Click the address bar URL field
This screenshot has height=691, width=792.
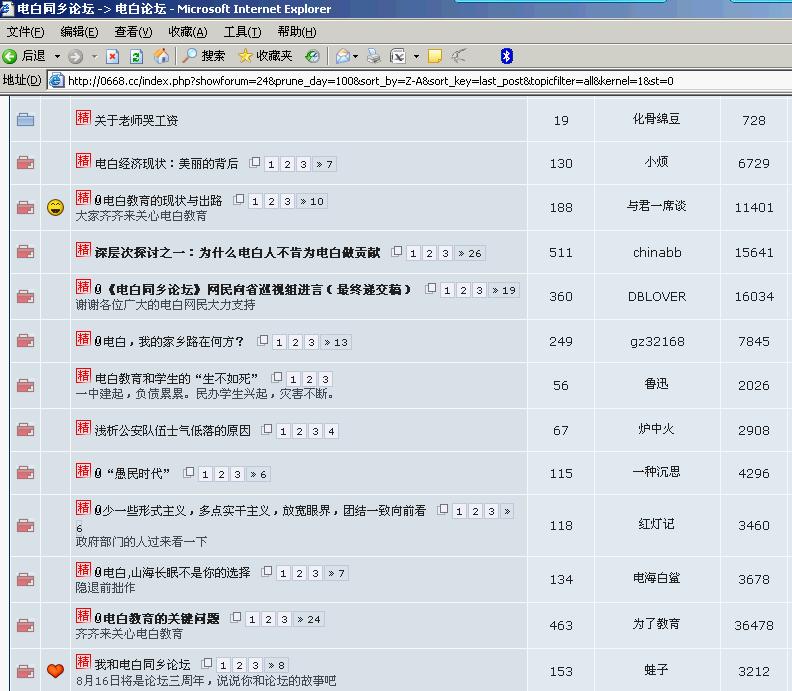(400, 81)
